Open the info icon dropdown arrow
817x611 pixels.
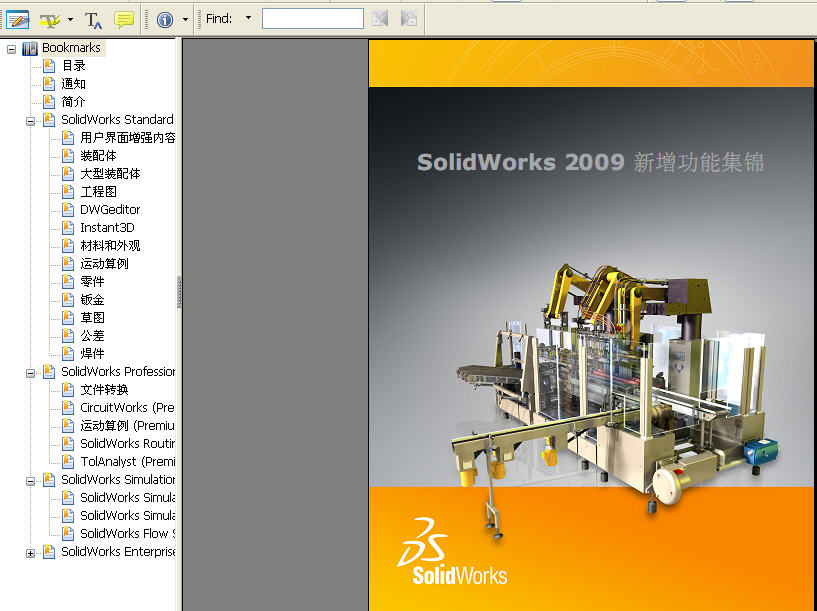pos(185,20)
